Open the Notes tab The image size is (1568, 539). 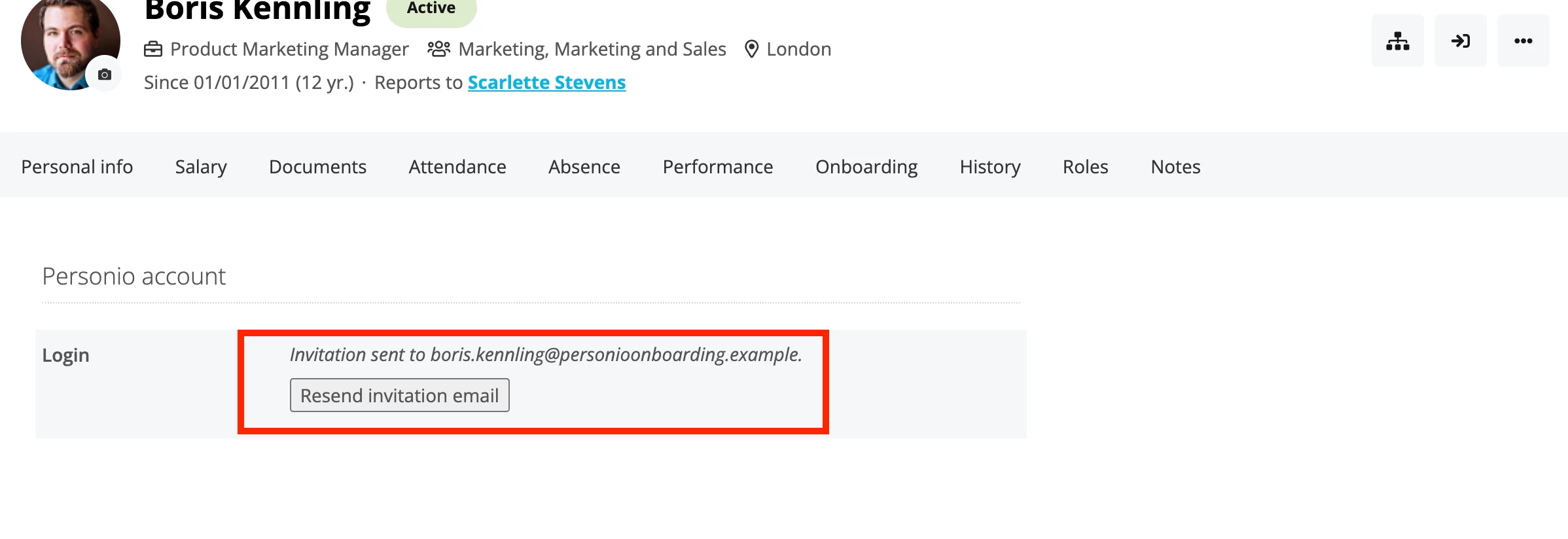(1175, 167)
